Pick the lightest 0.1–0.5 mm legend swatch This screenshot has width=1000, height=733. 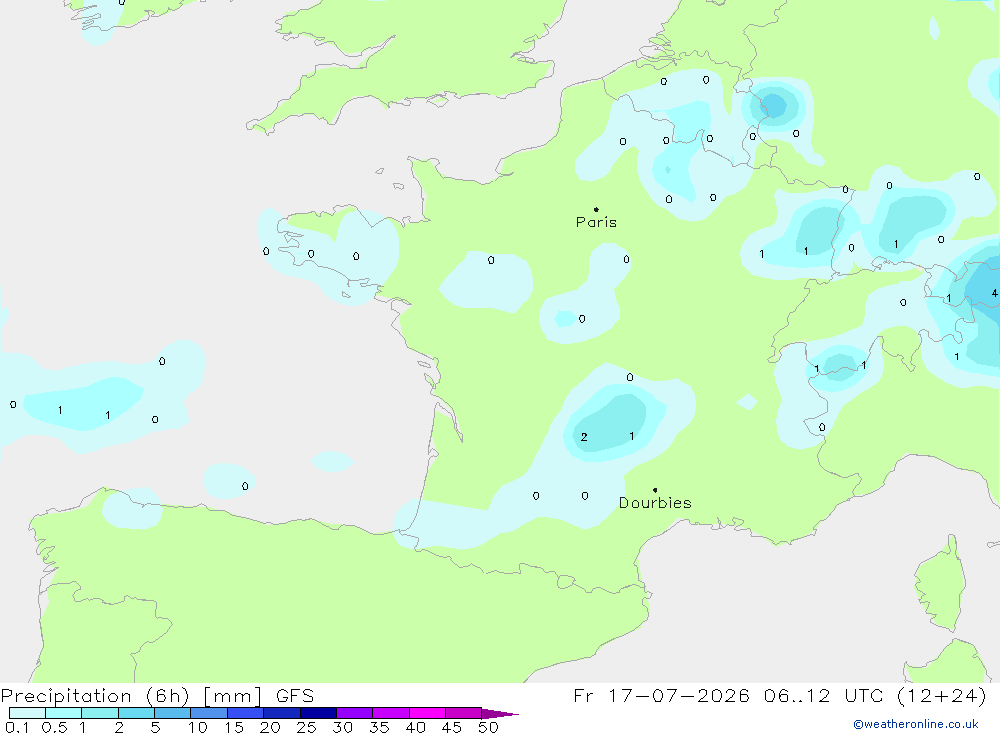click(x=27, y=713)
